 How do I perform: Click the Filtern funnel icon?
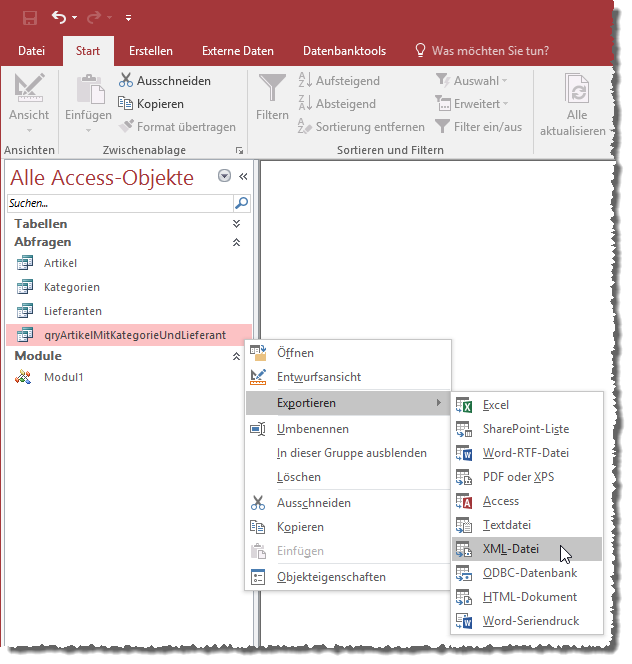[272, 88]
